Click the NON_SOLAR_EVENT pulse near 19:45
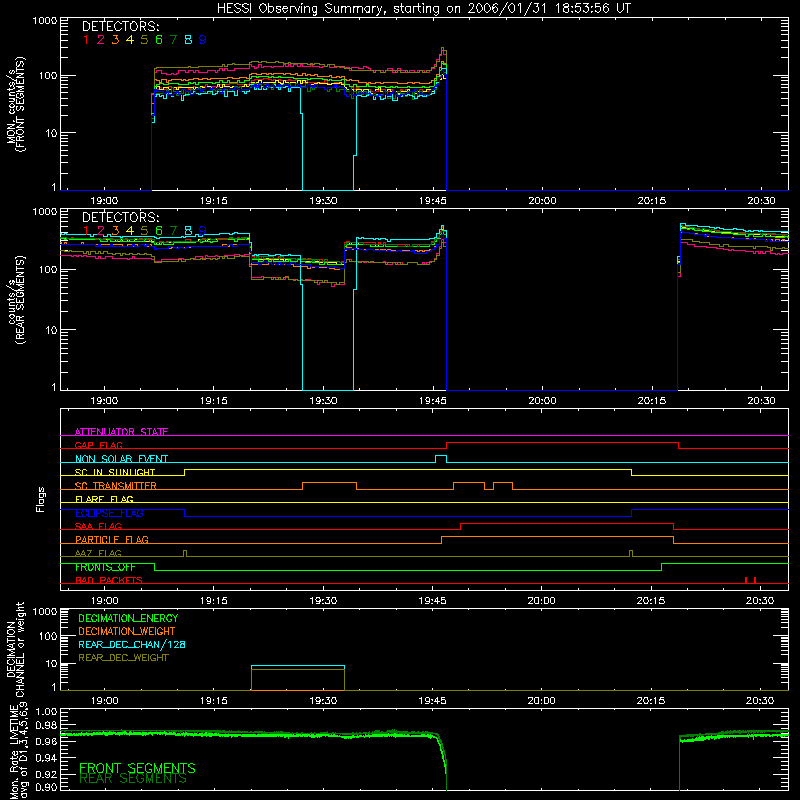The height and width of the screenshot is (800, 800). (441, 459)
